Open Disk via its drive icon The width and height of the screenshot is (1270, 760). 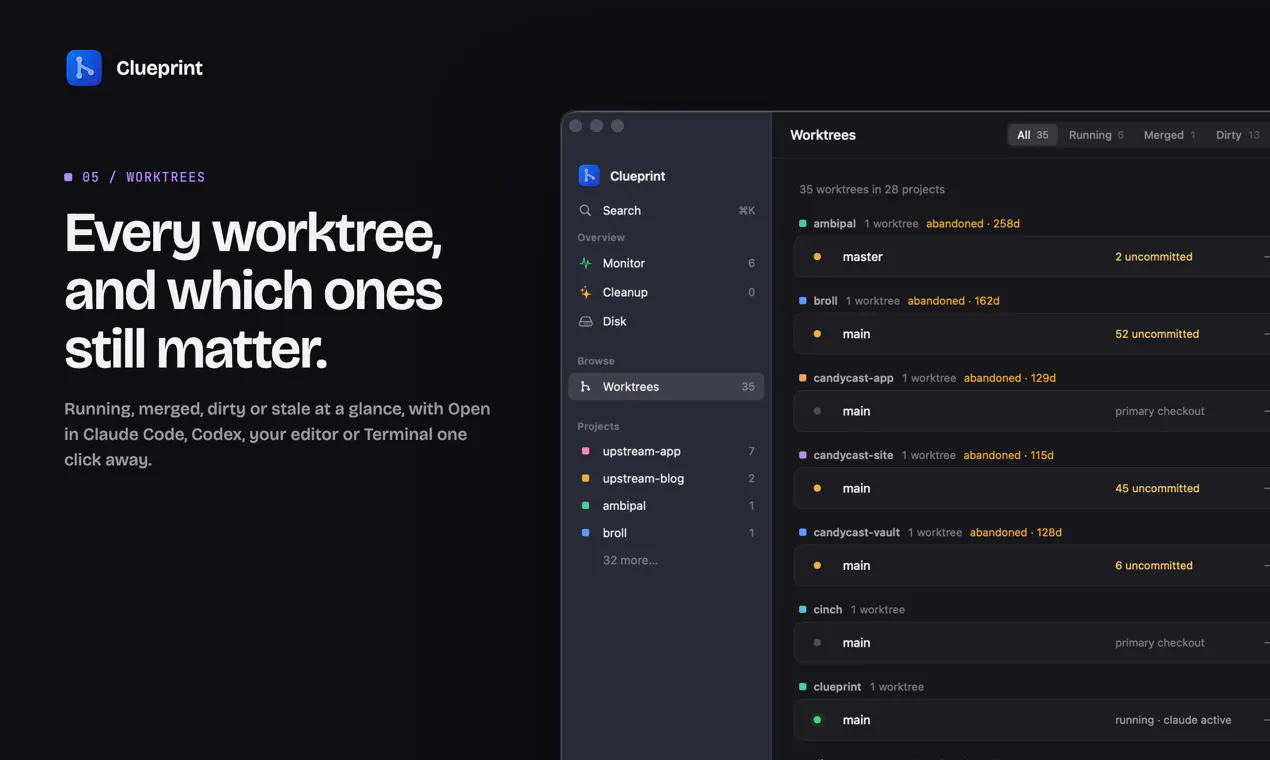click(586, 321)
